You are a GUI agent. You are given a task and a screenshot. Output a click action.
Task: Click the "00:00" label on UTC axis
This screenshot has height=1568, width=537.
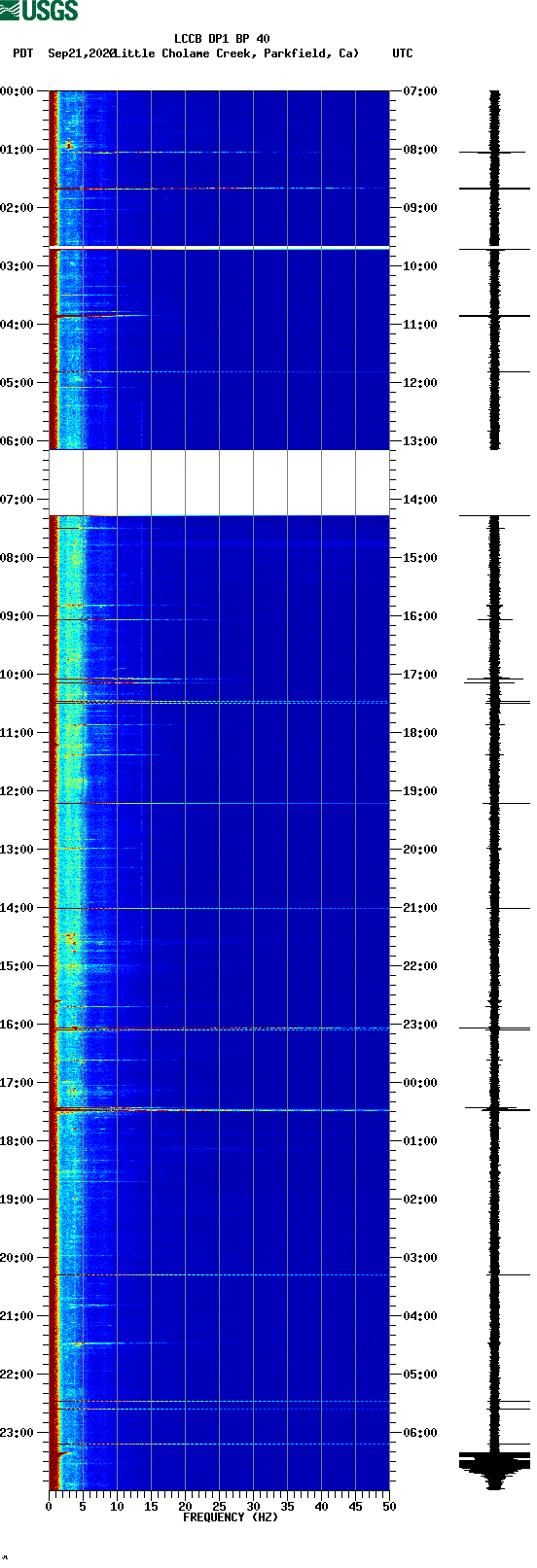coord(420,1083)
